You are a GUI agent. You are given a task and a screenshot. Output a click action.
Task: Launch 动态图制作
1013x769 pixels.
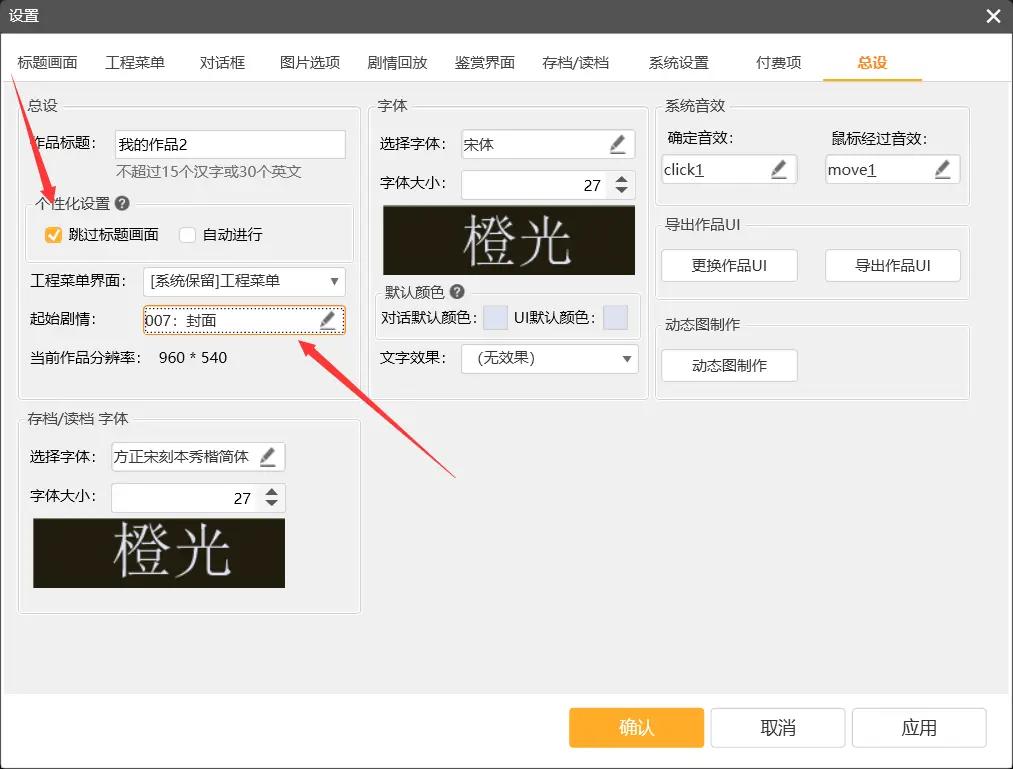728,365
